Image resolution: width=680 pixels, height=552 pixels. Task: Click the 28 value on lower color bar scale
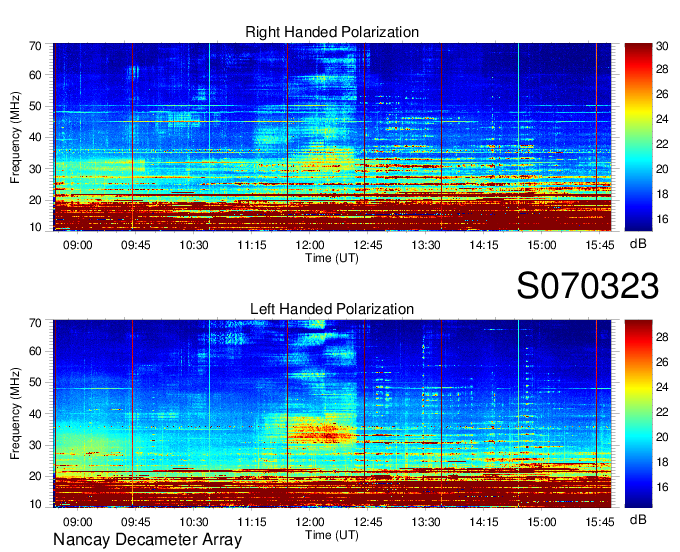tap(662, 337)
